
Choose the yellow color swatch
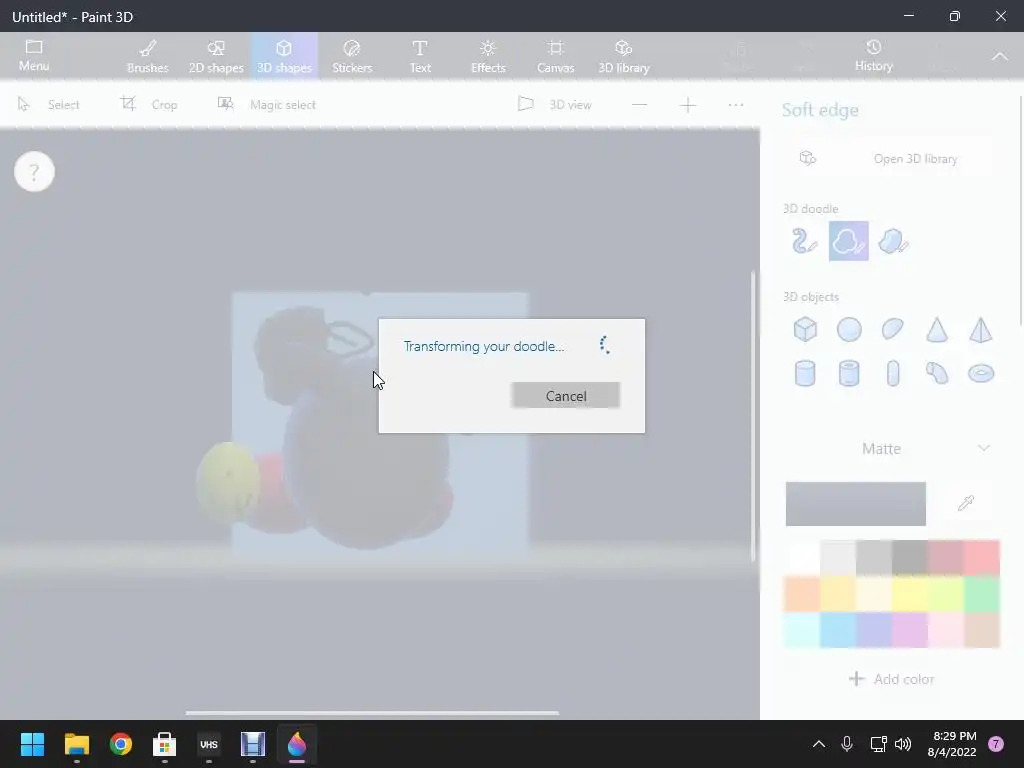tap(910, 594)
